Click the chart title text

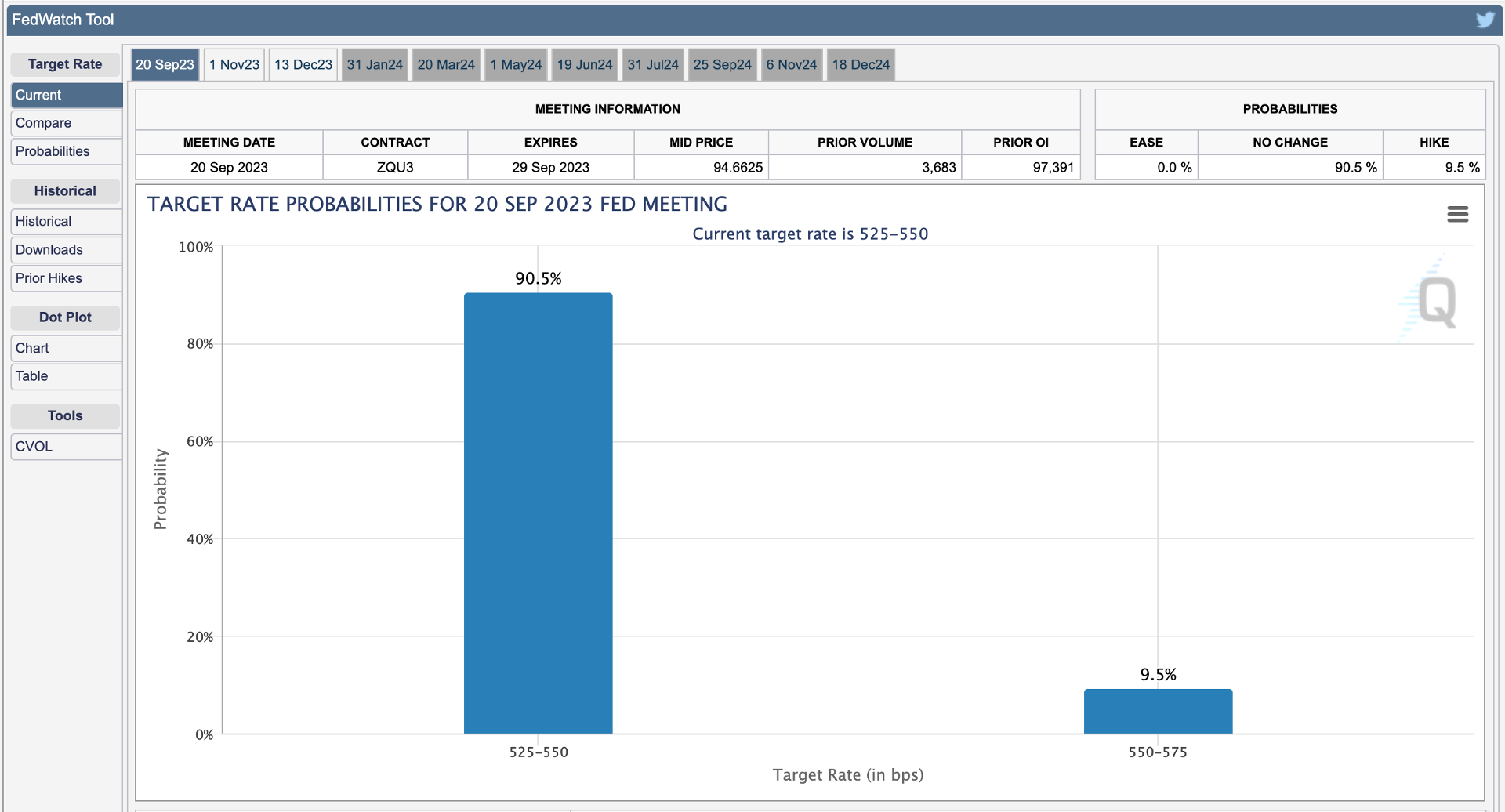pos(437,204)
